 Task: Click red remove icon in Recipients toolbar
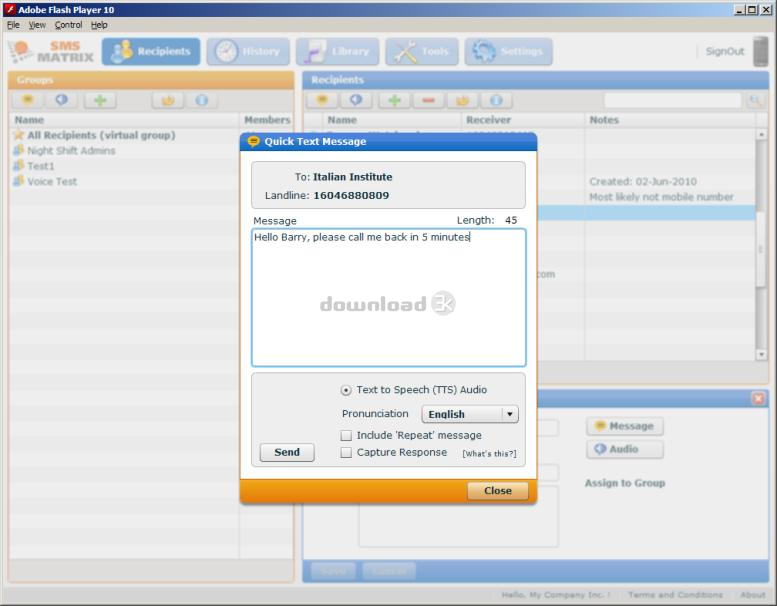coord(429,100)
